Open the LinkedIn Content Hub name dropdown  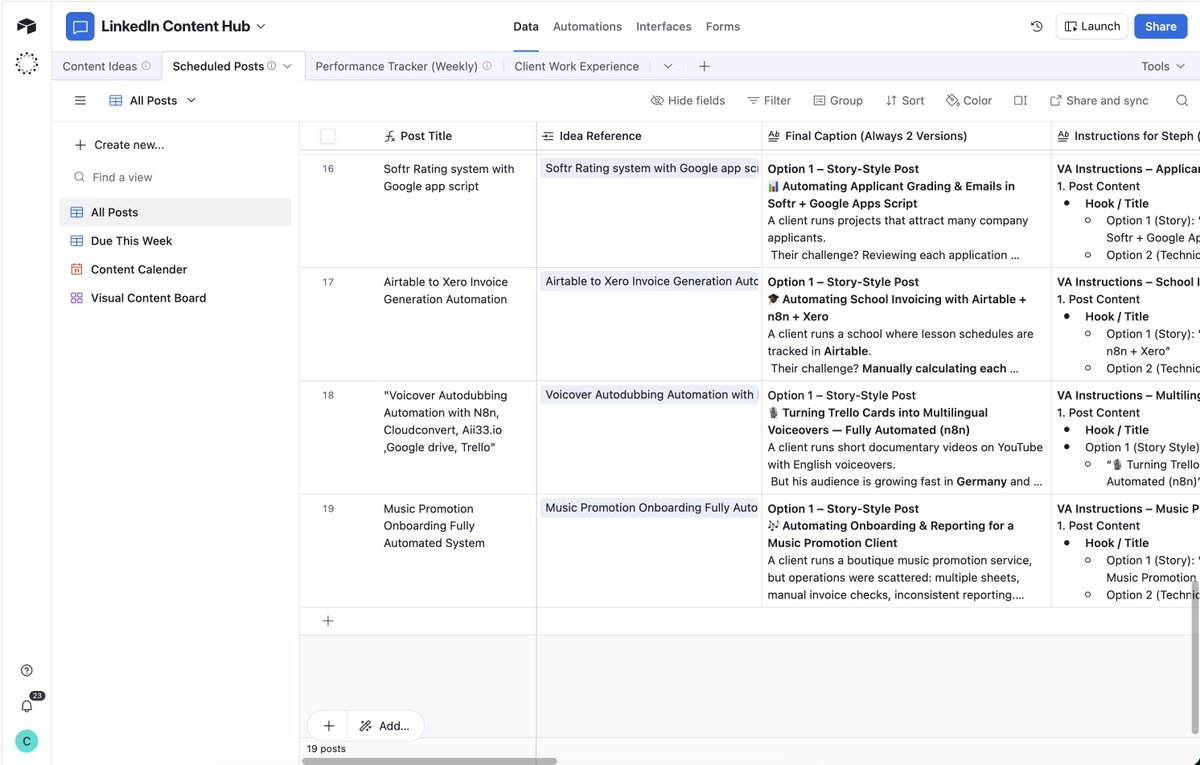pyautogui.click(x=262, y=26)
